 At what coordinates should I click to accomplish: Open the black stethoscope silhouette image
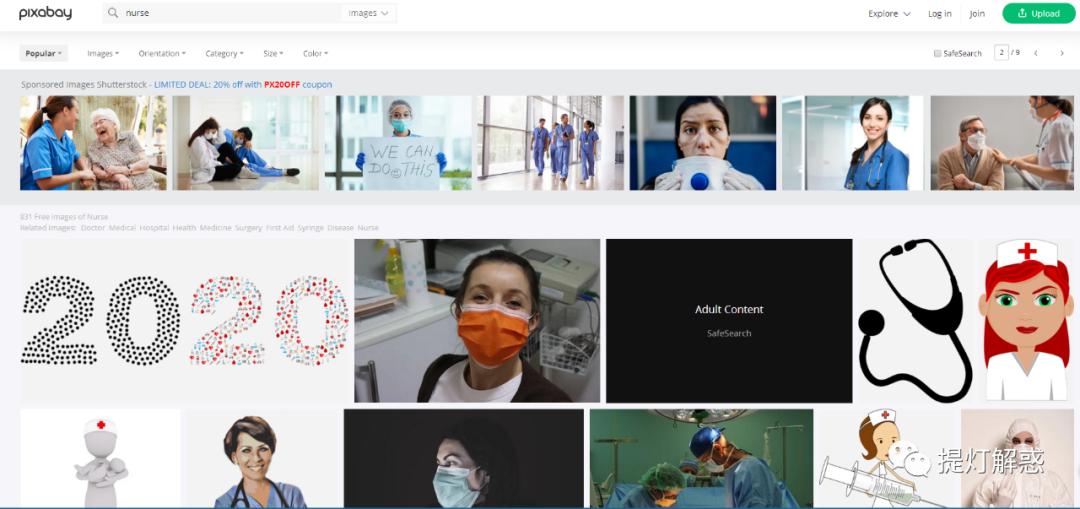[915, 320]
